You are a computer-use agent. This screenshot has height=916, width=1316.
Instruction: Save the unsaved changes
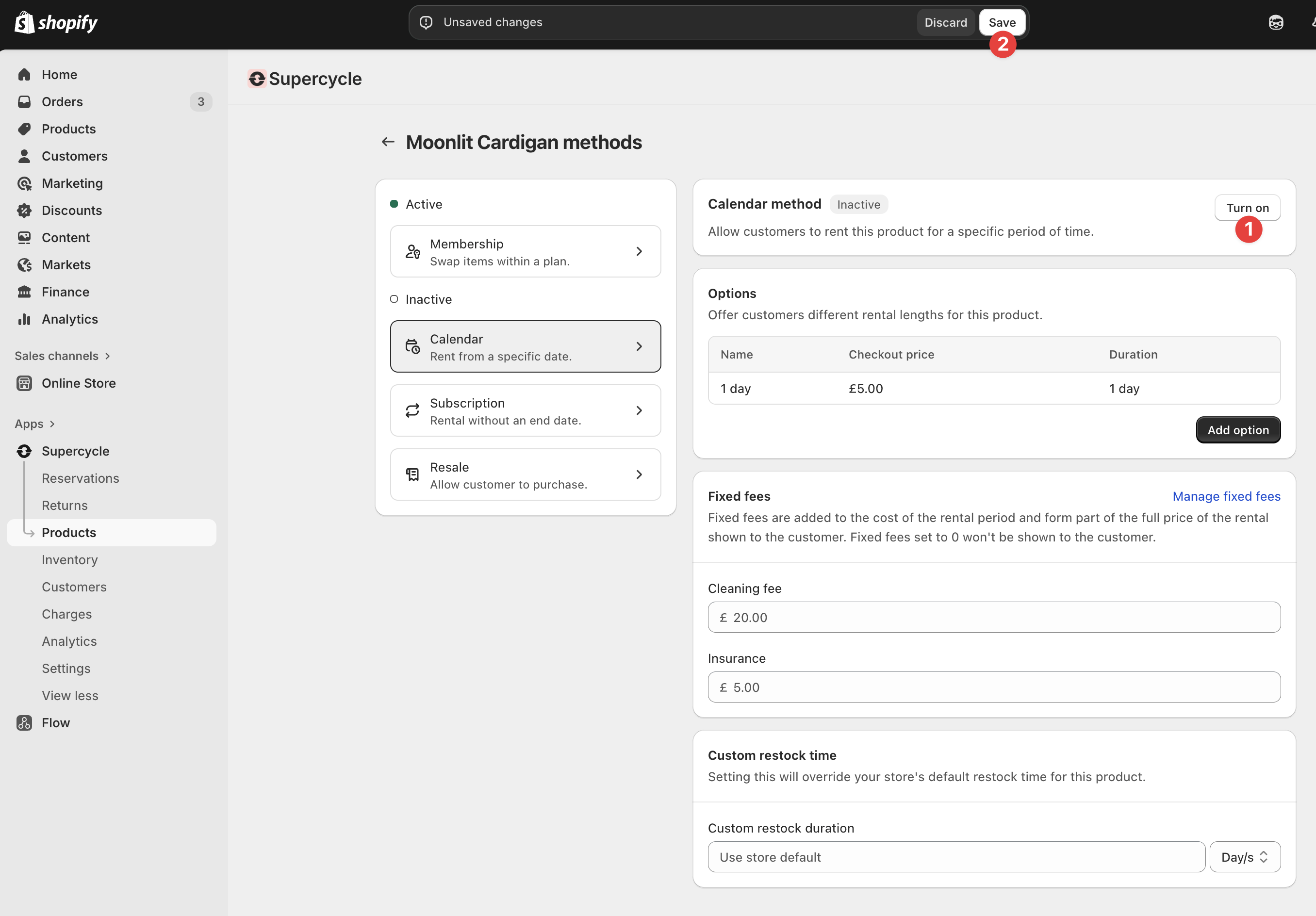tap(1002, 22)
